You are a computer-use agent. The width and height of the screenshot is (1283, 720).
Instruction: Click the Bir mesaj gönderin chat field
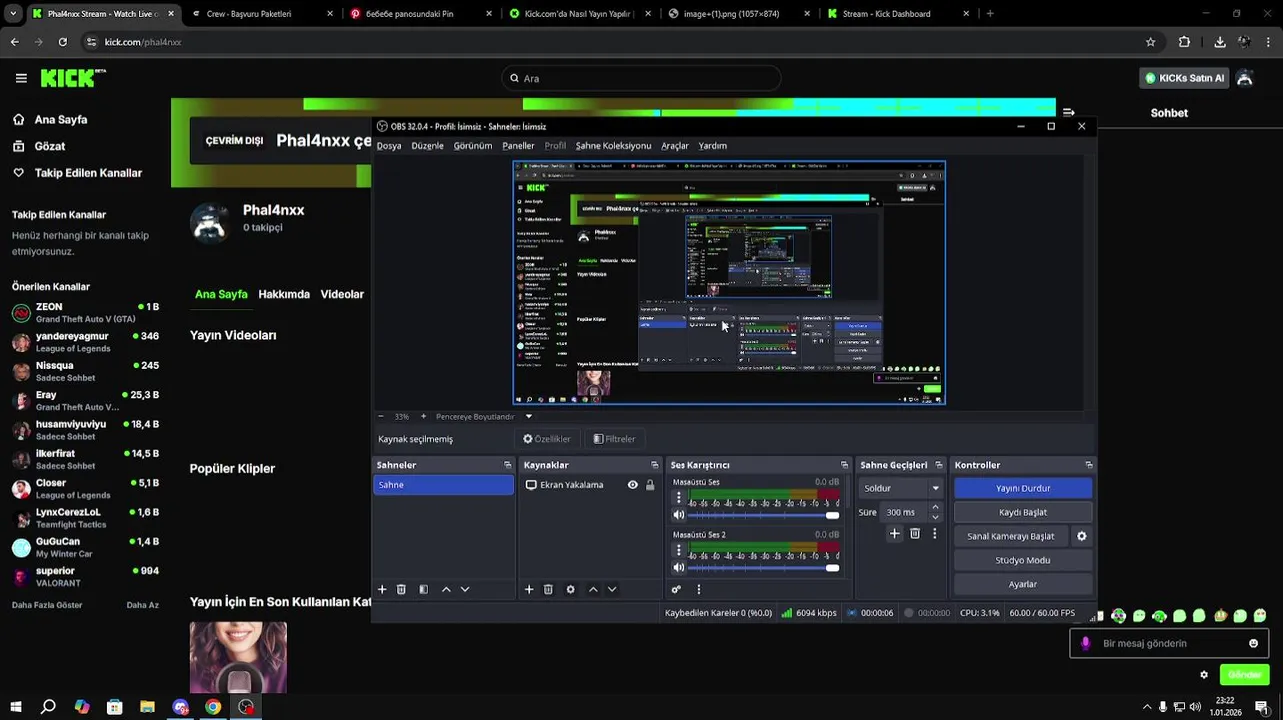click(1169, 643)
